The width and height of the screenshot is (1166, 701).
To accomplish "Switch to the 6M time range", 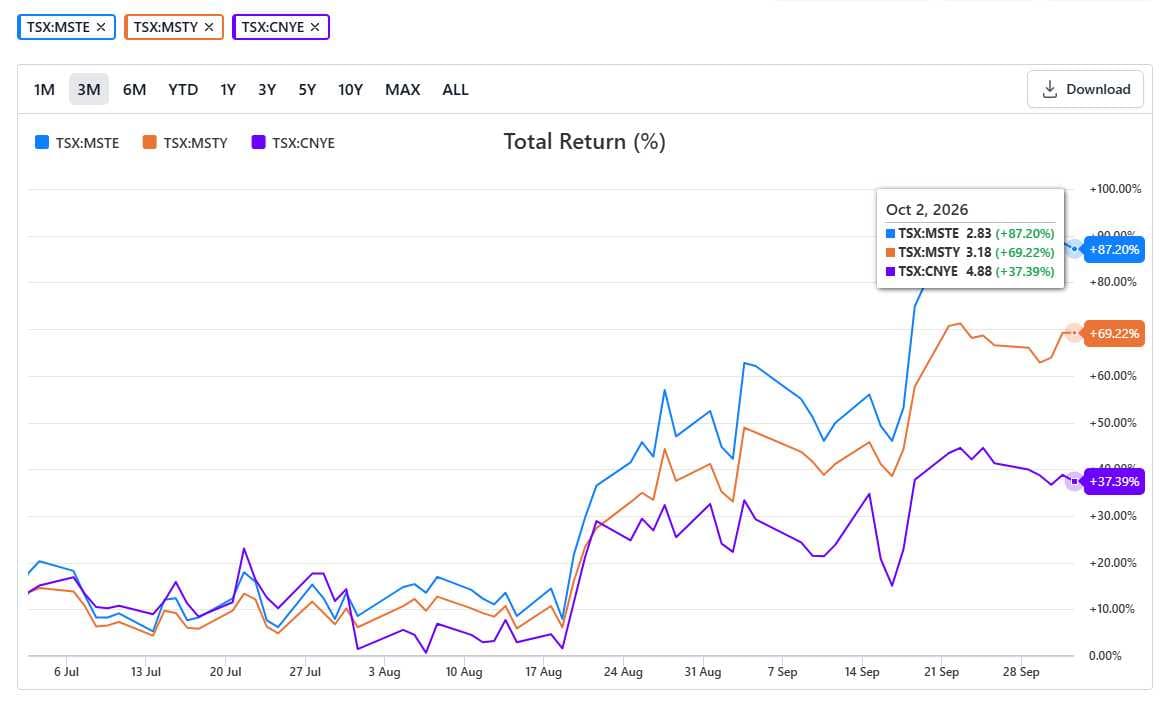I will click(135, 90).
